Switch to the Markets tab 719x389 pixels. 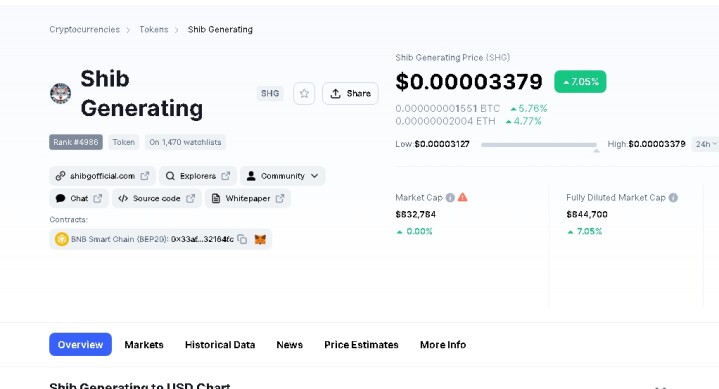pos(144,345)
